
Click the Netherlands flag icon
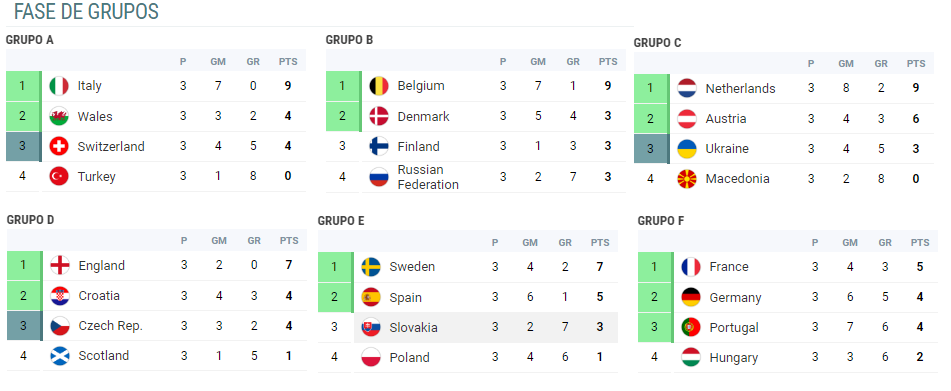coord(687,89)
